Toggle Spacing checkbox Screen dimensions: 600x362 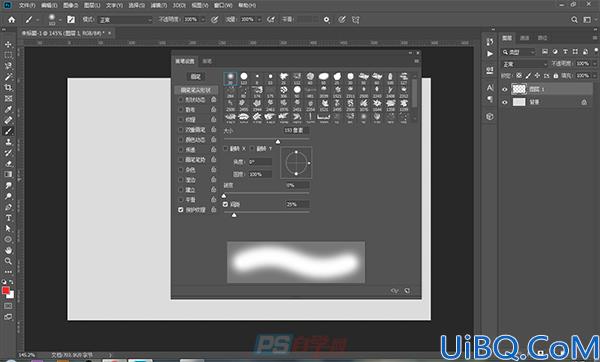[x=225, y=204]
